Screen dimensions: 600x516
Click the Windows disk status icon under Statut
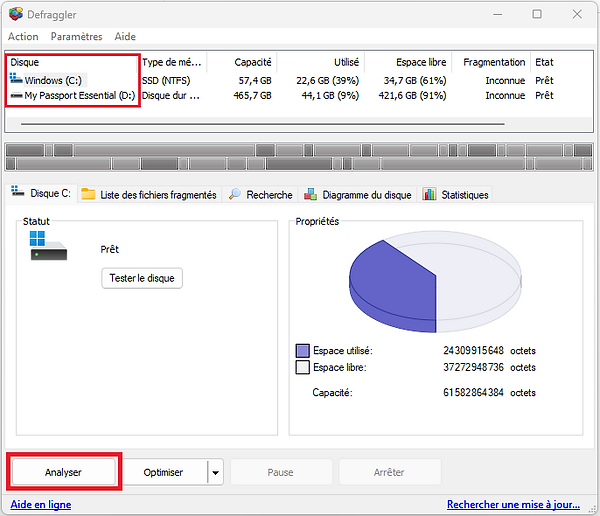[48, 246]
